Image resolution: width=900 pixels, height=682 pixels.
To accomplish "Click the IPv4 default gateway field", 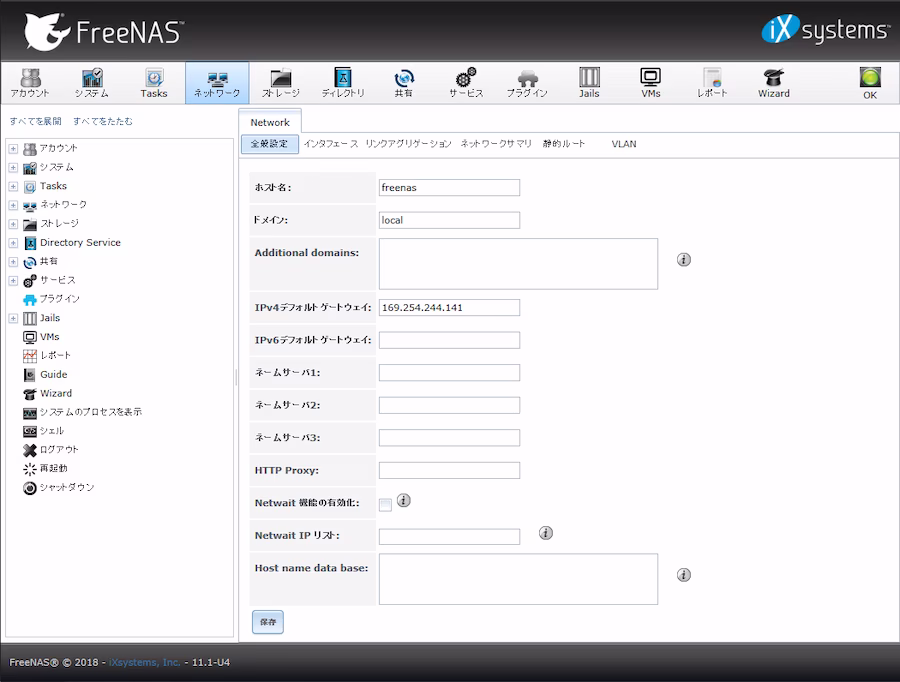I will (x=449, y=307).
